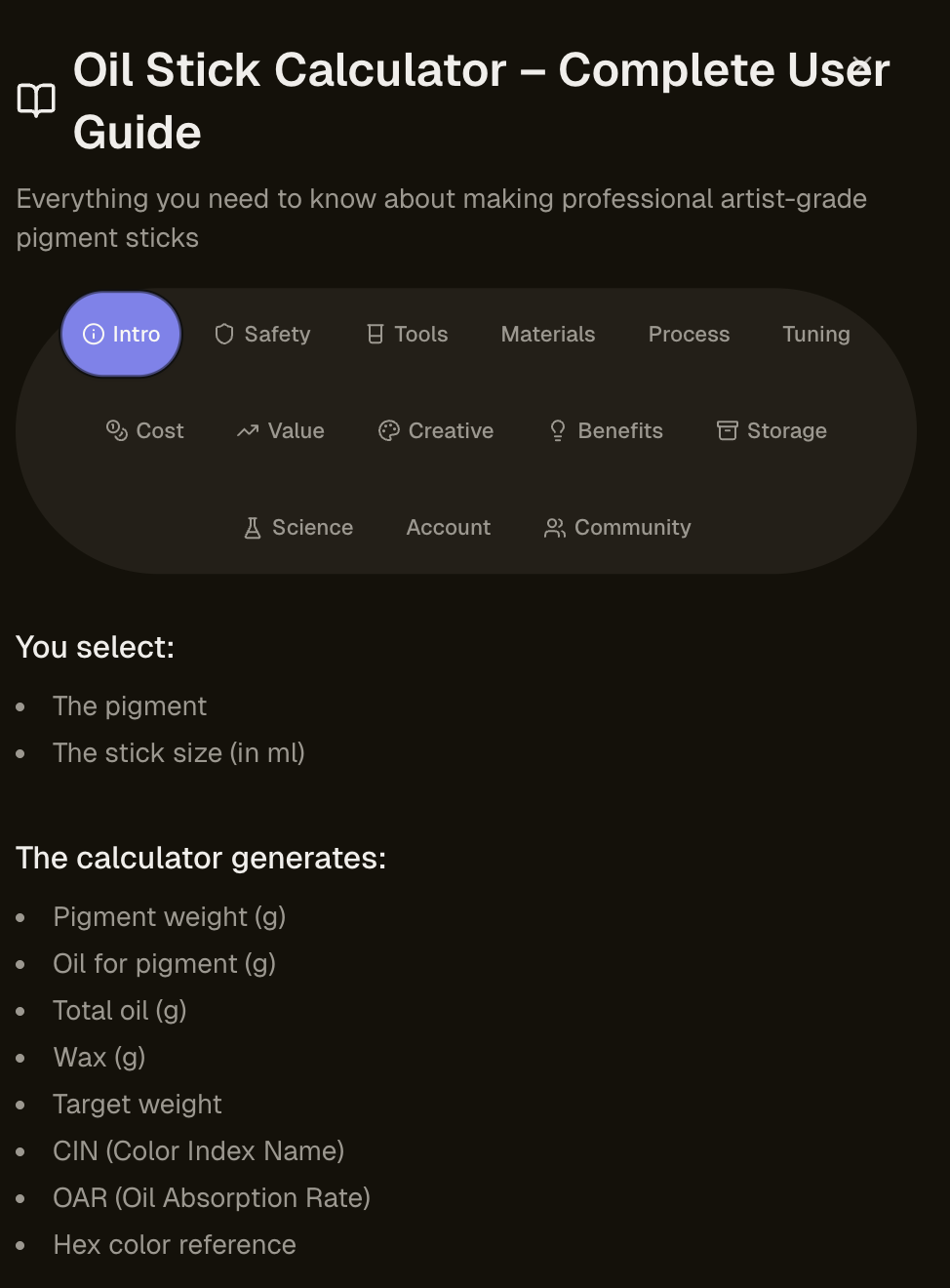Switch to the Tools tab
This screenshot has height=1288, width=950.
coord(407,334)
